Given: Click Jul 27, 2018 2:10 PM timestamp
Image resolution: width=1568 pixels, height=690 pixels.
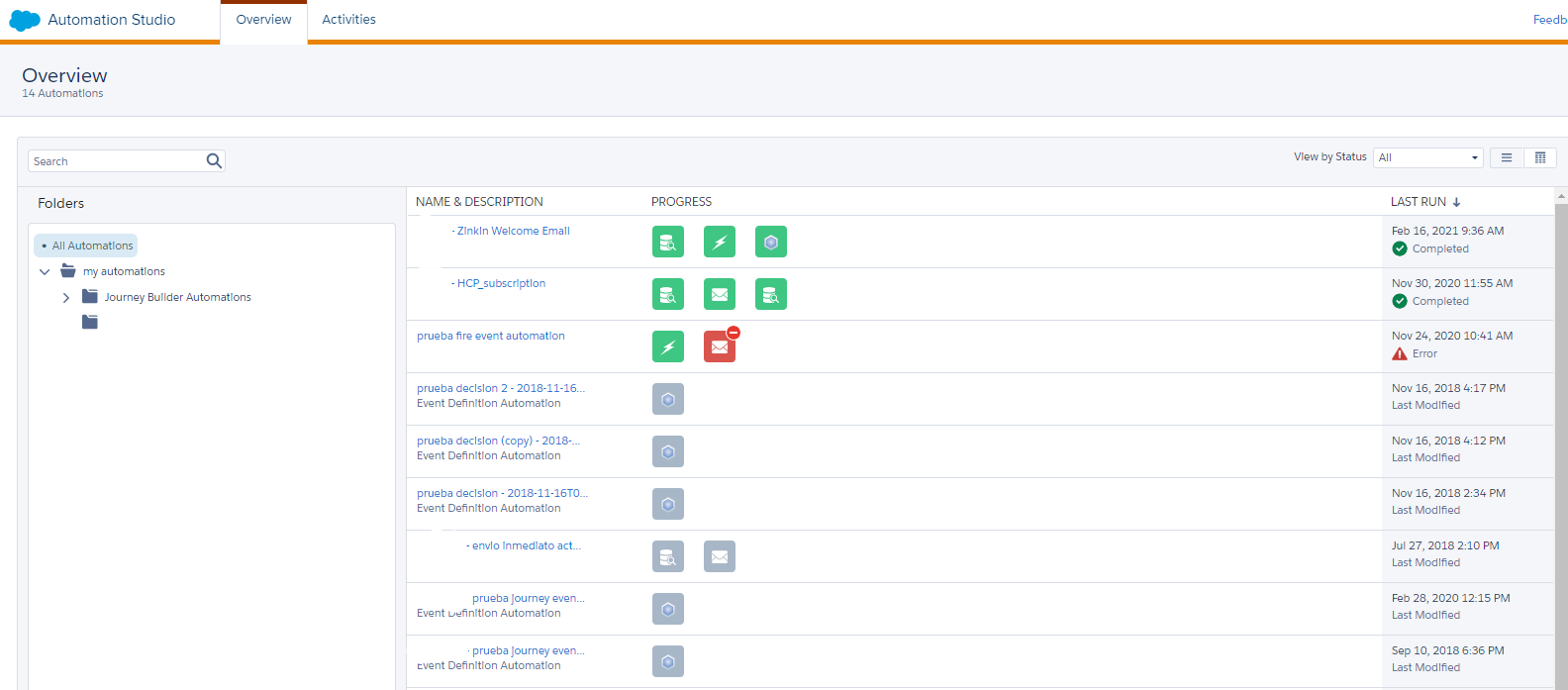Looking at the screenshot, I should pos(1445,545).
